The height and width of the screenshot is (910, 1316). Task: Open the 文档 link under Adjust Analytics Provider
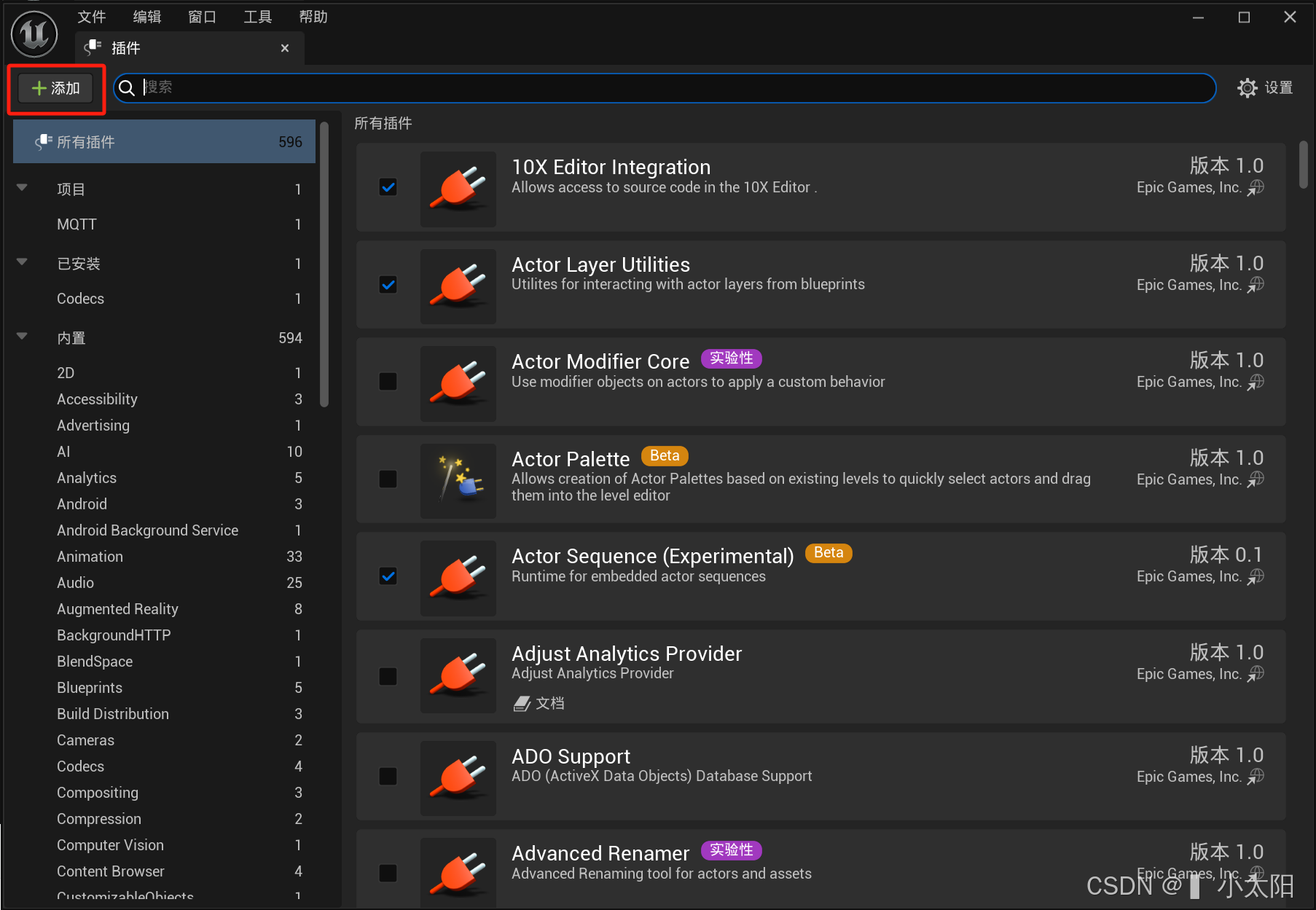(550, 703)
